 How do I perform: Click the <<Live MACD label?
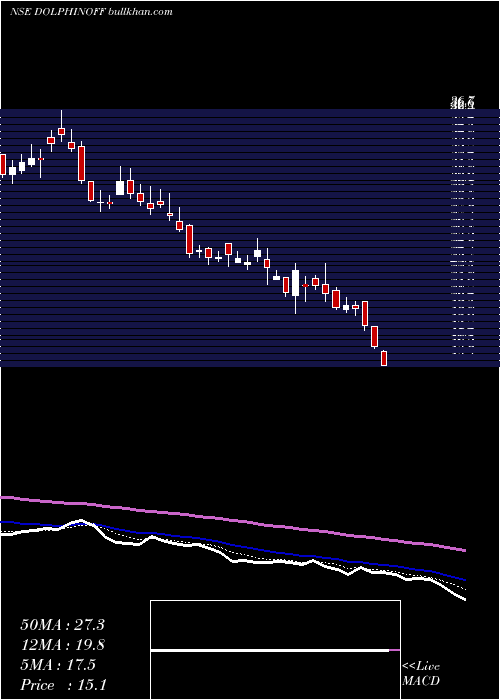(421, 673)
